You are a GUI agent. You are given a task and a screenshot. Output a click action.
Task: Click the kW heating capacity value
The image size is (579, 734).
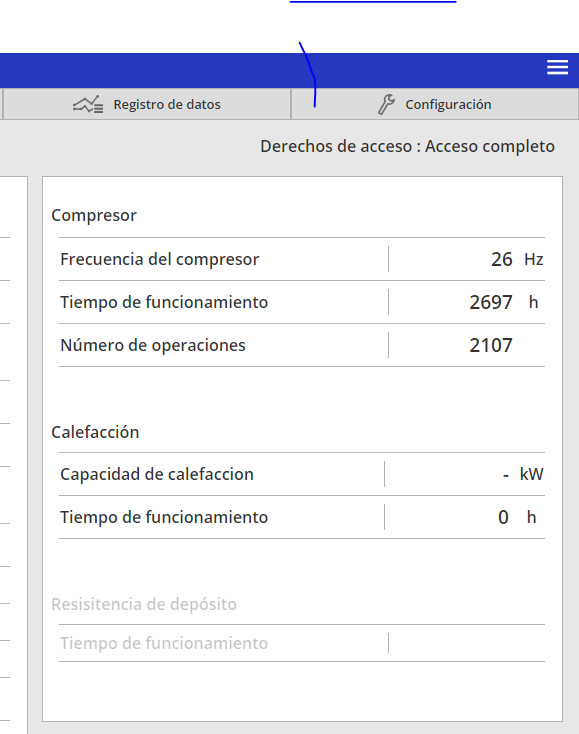(x=523, y=474)
